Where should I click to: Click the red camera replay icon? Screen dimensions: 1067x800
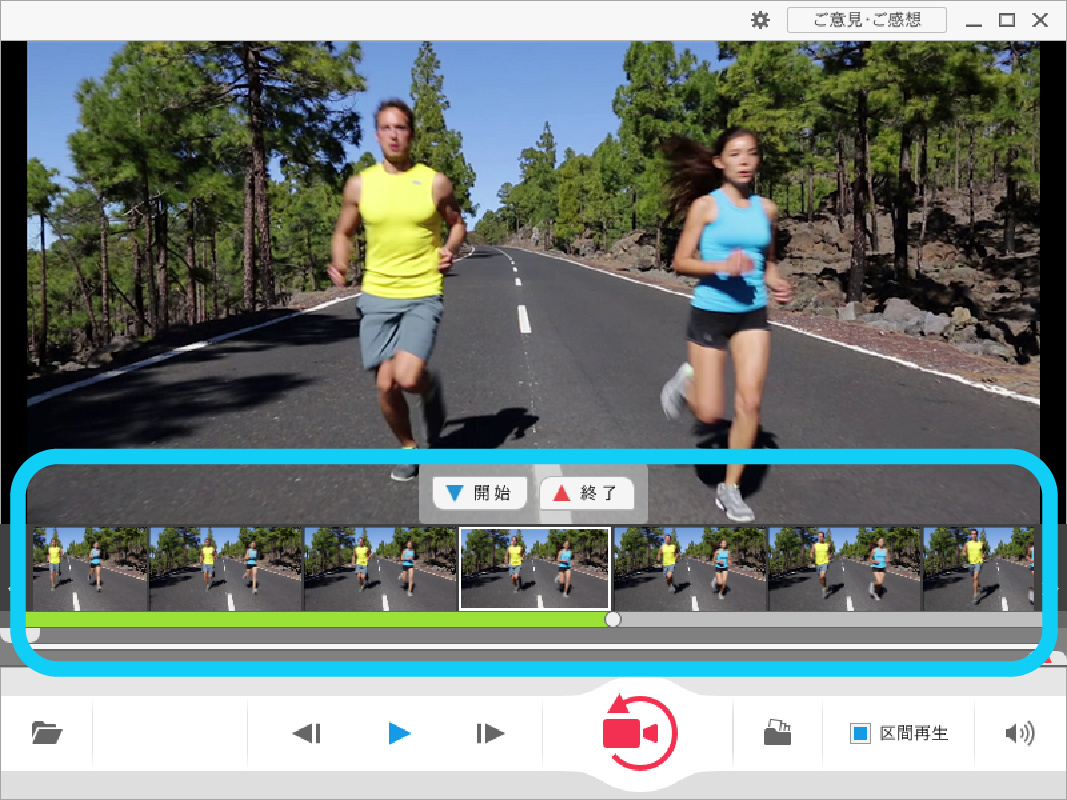[638, 734]
